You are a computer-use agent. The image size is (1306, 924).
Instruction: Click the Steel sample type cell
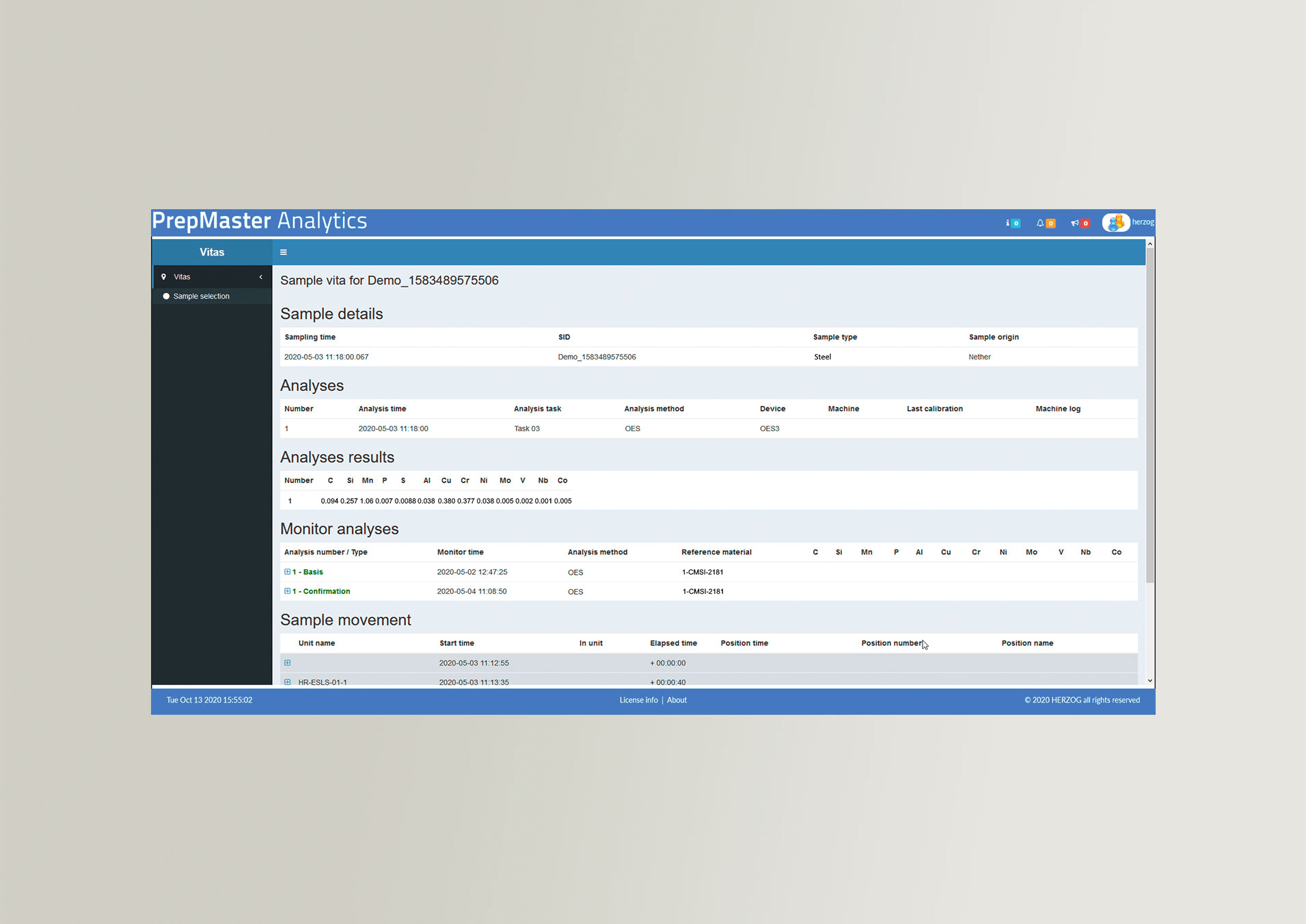pyautogui.click(x=823, y=357)
